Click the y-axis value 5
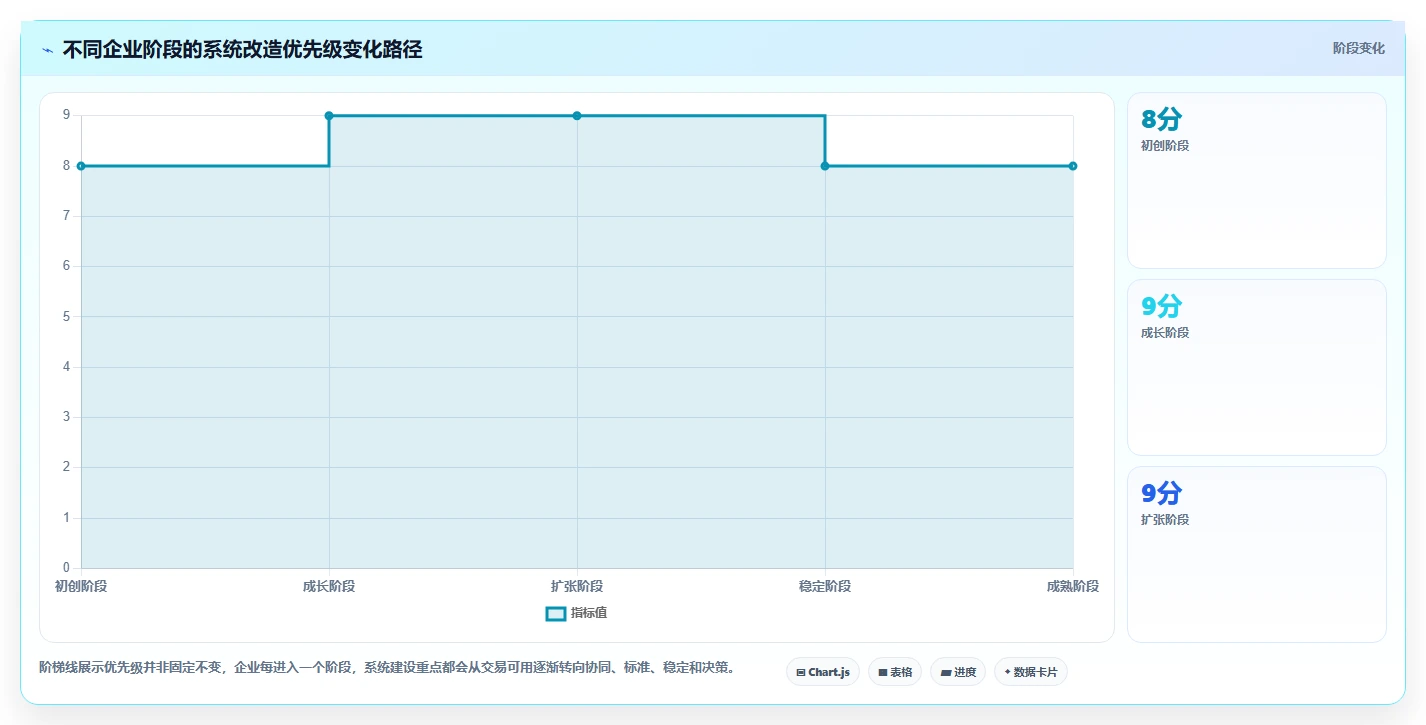1426x725 pixels. coord(66,316)
